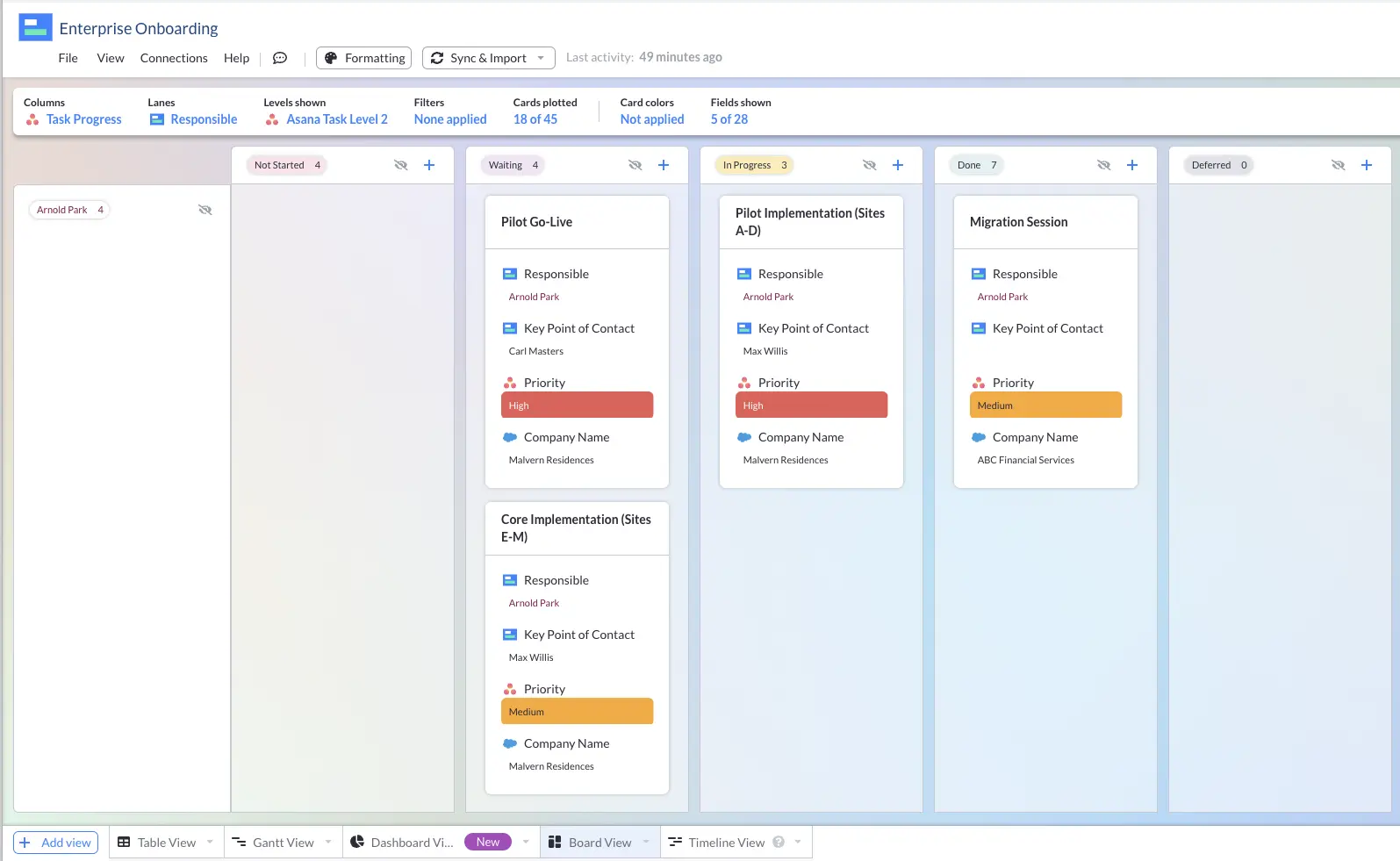The width and height of the screenshot is (1400, 861).
Task: Expand Dashboard View tab options
Action: (x=526, y=843)
